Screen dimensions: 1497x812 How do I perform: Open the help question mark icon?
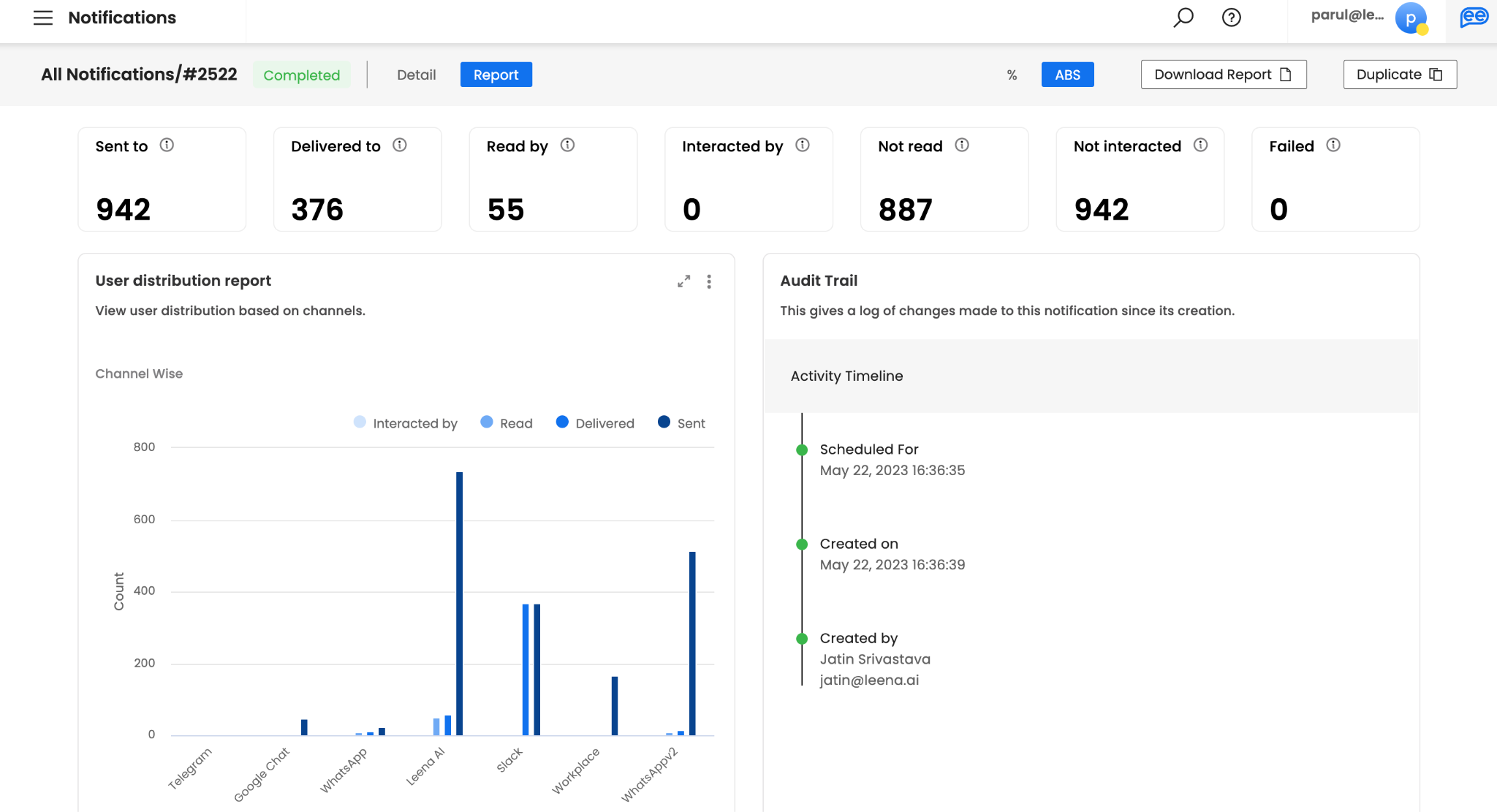tap(1232, 18)
